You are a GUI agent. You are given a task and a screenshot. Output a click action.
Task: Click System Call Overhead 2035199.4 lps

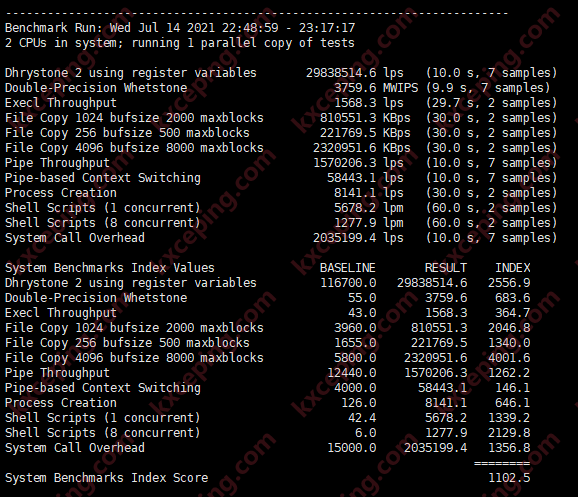358,238
